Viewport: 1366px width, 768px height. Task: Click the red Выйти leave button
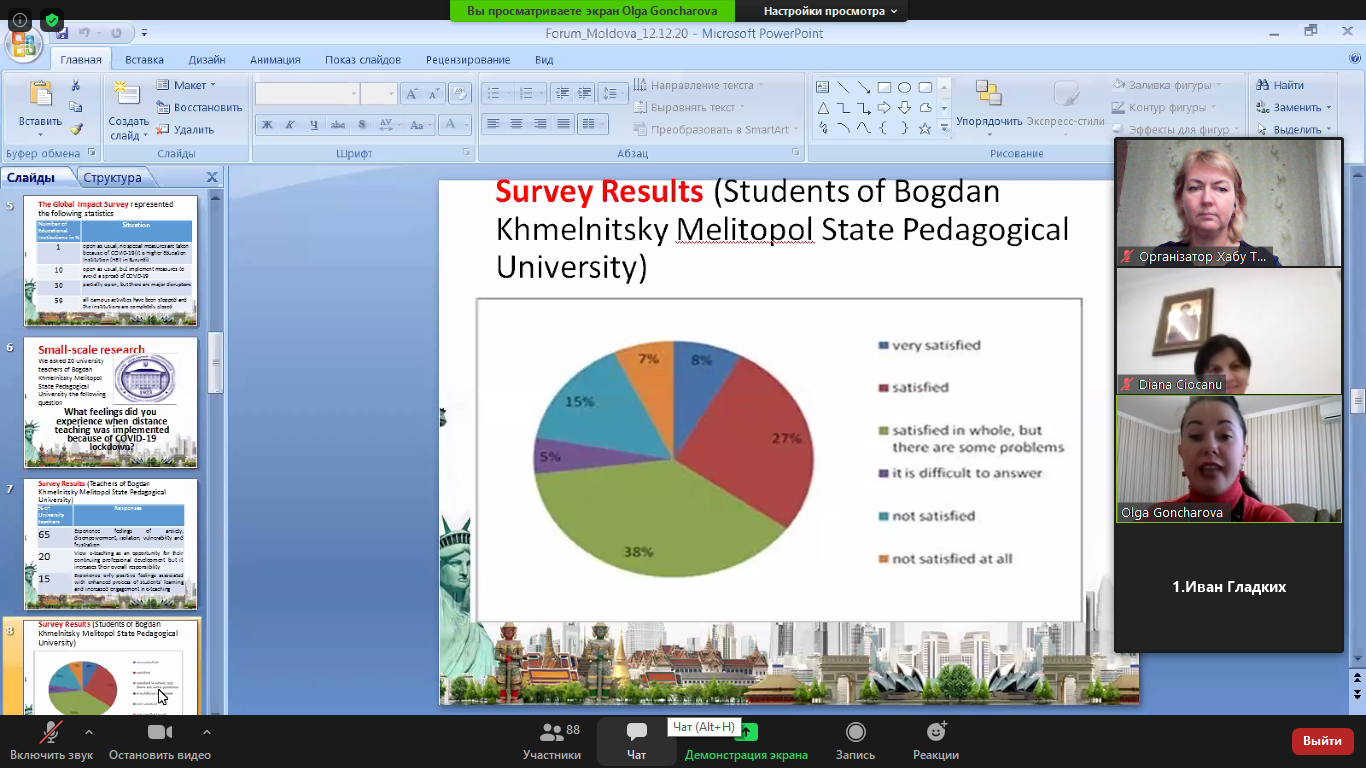click(x=1322, y=741)
